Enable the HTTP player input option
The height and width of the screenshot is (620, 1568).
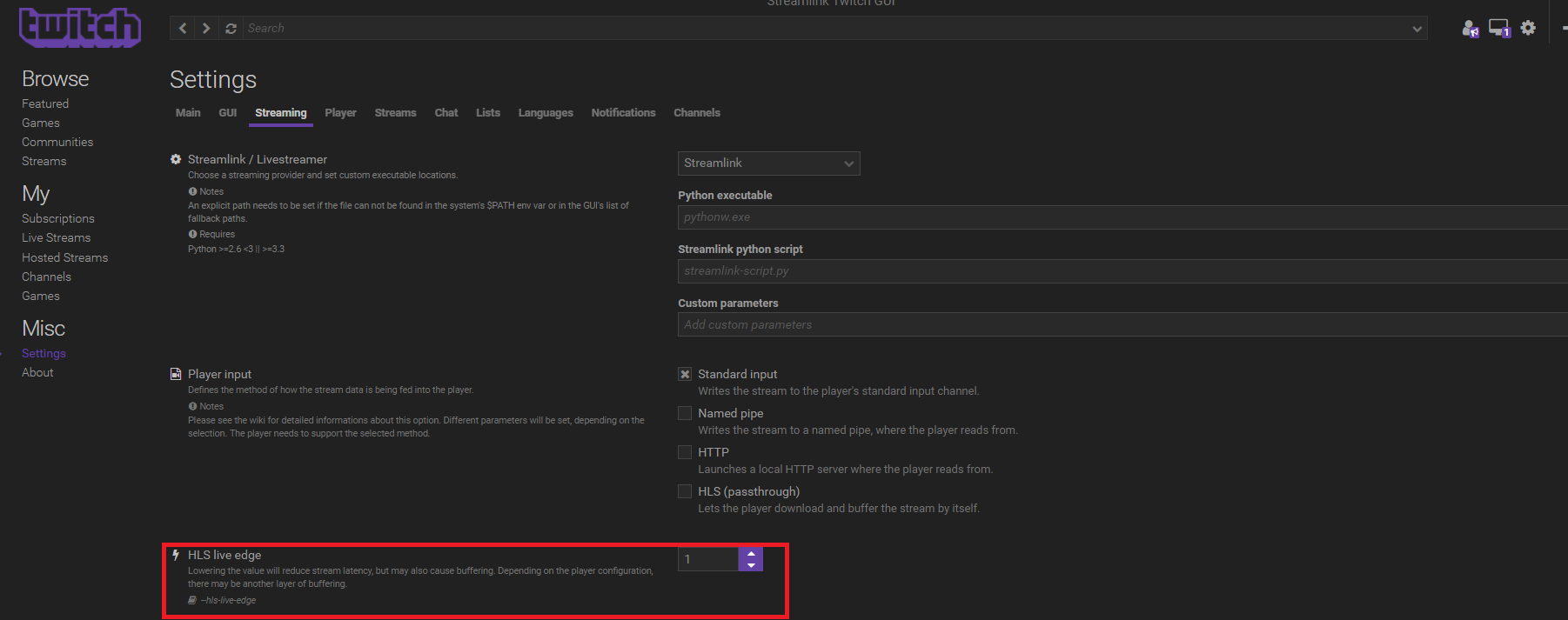pyautogui.click(x=685, y=452)
